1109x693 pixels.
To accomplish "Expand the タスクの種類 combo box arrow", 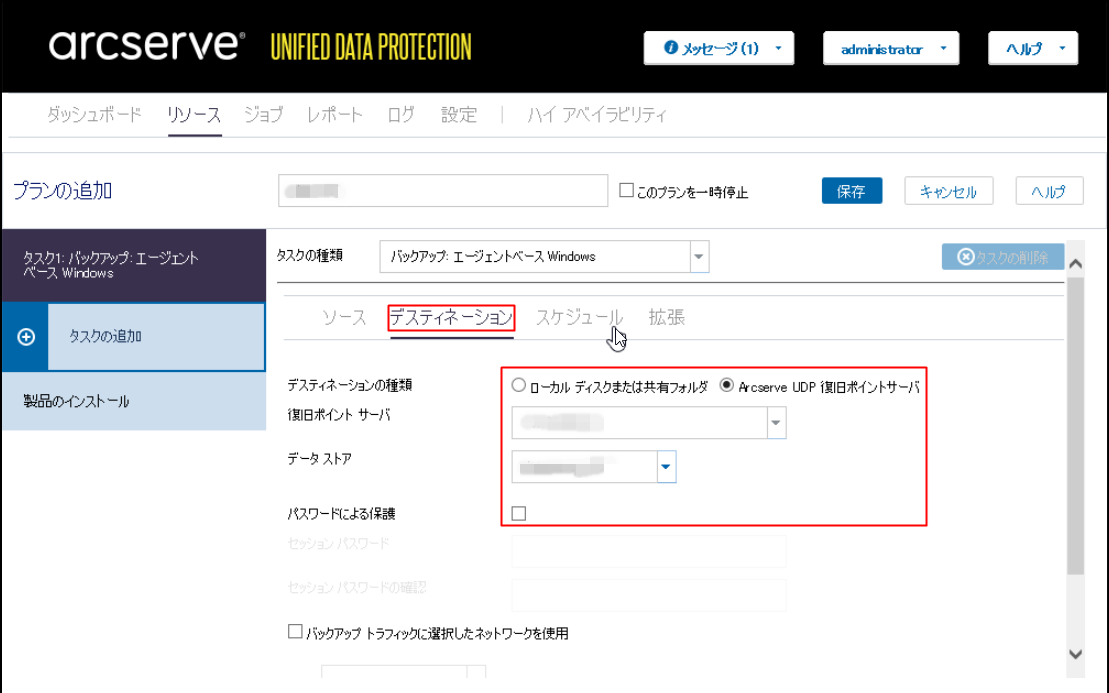I will [x=699, y=257].
